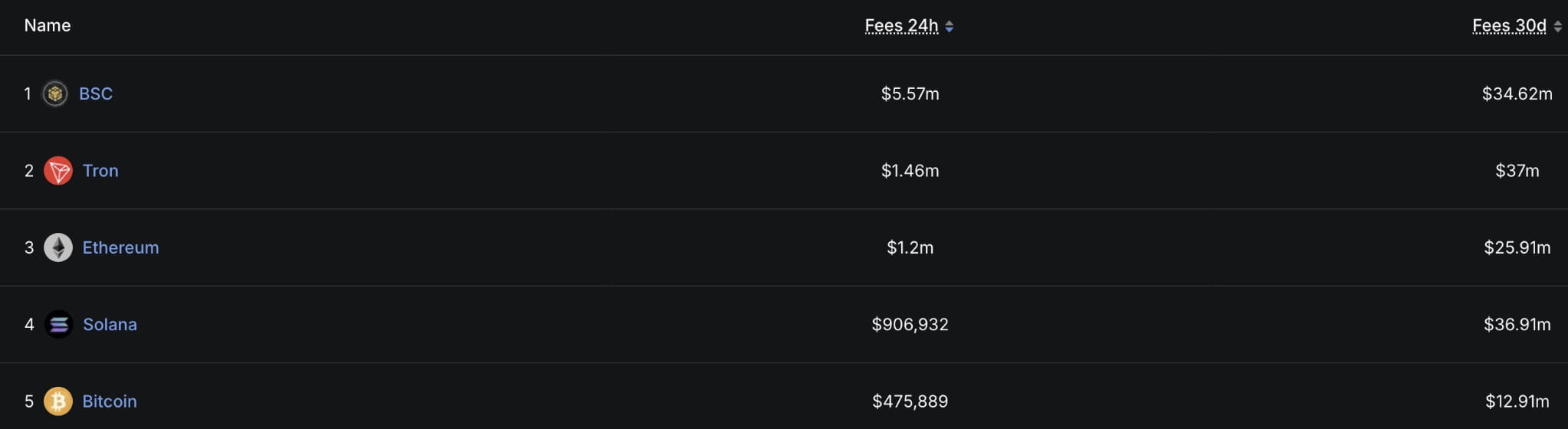This screenshot has height=429, width=1568.
Task: Click the Fees 24h sort arrows
Action: pos(949,26)
